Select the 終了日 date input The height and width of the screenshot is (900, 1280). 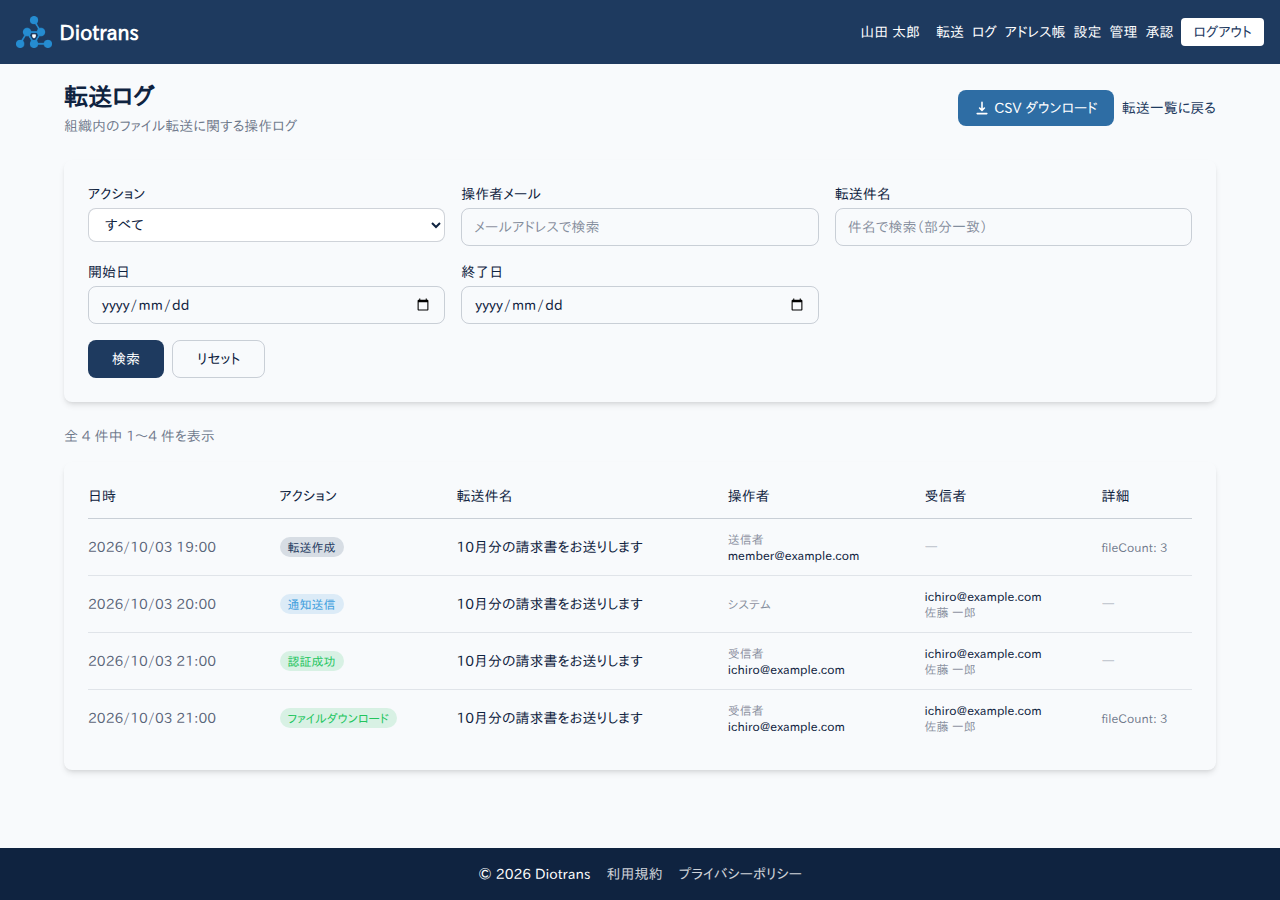pyautogui.click(x=640, y=305)
